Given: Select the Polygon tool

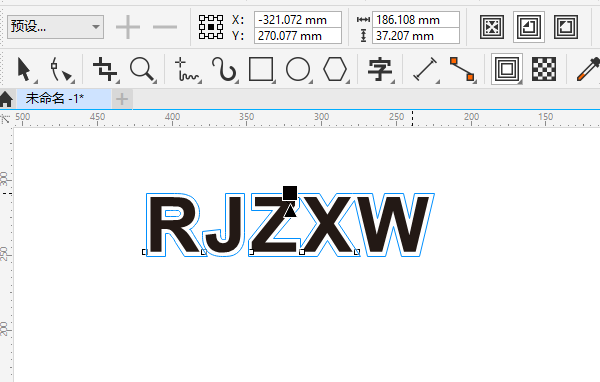Looking at the screenshot, I should (x=335, y=69).
